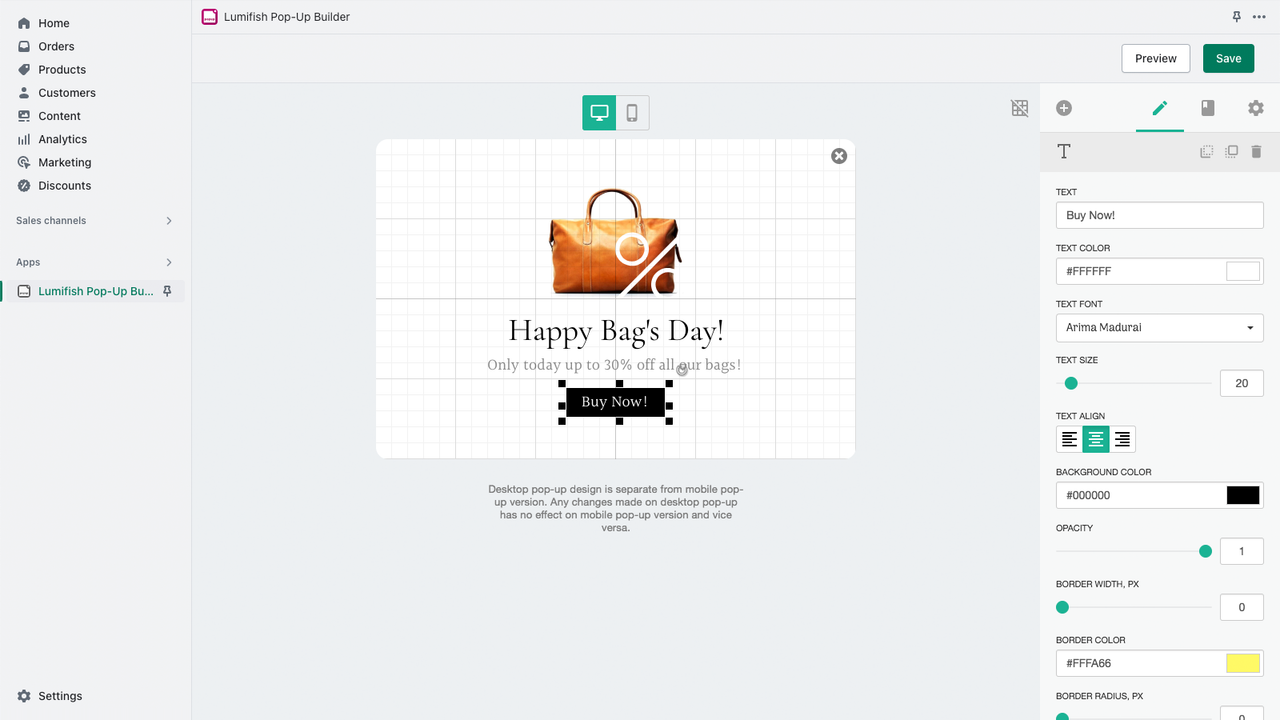Click the percent sign graphic on bag
The height and width of the screenshot is (720, 1280).
(650, 266)
